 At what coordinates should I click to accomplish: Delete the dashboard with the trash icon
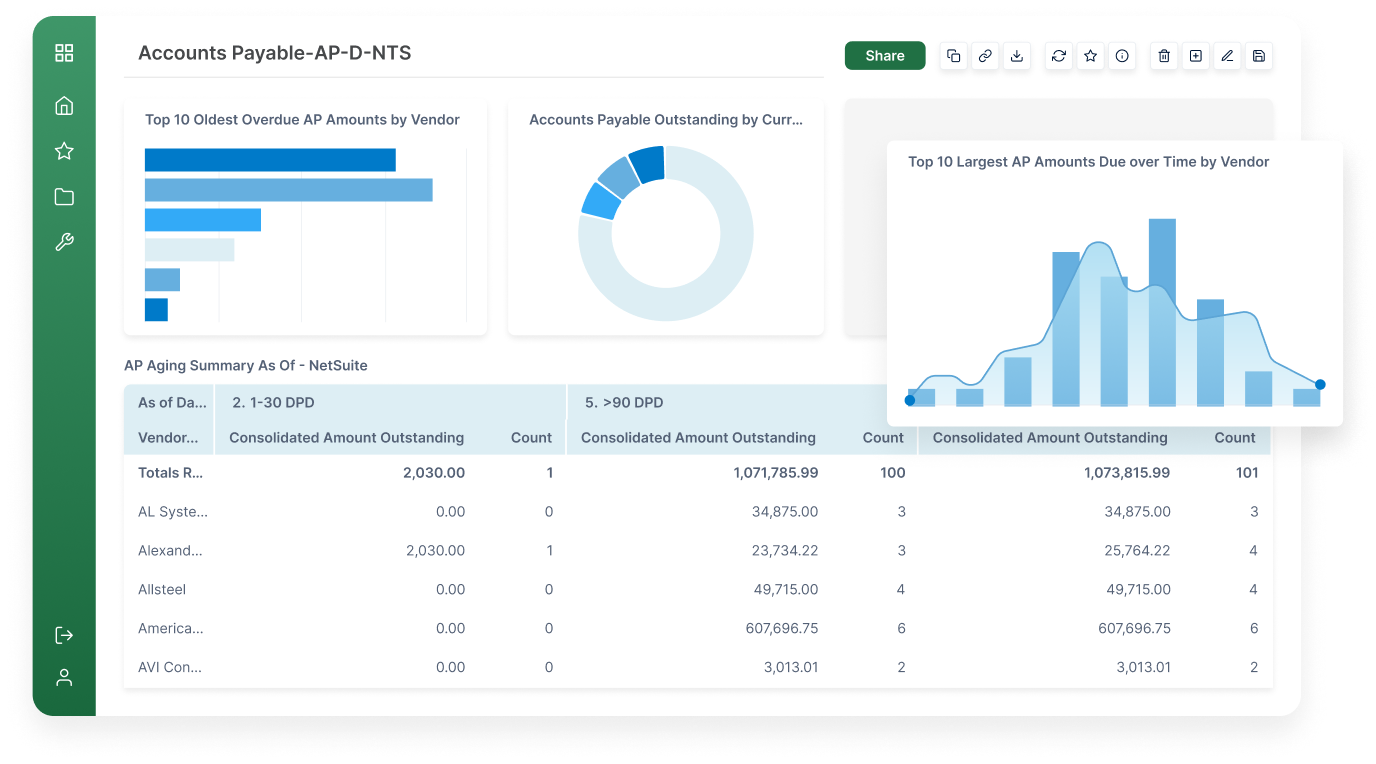(x=1164, y=56)
